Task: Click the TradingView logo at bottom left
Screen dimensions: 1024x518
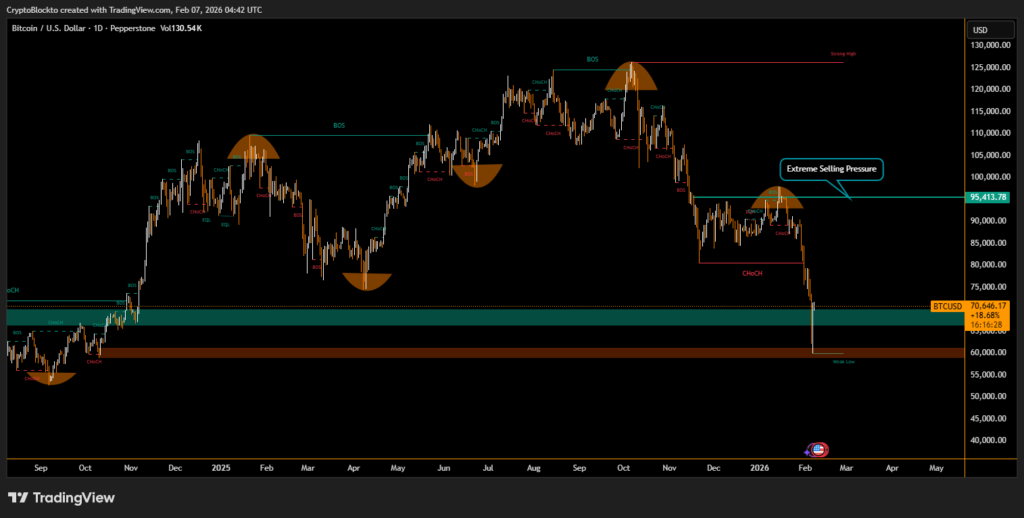Action: click(61, 497)
